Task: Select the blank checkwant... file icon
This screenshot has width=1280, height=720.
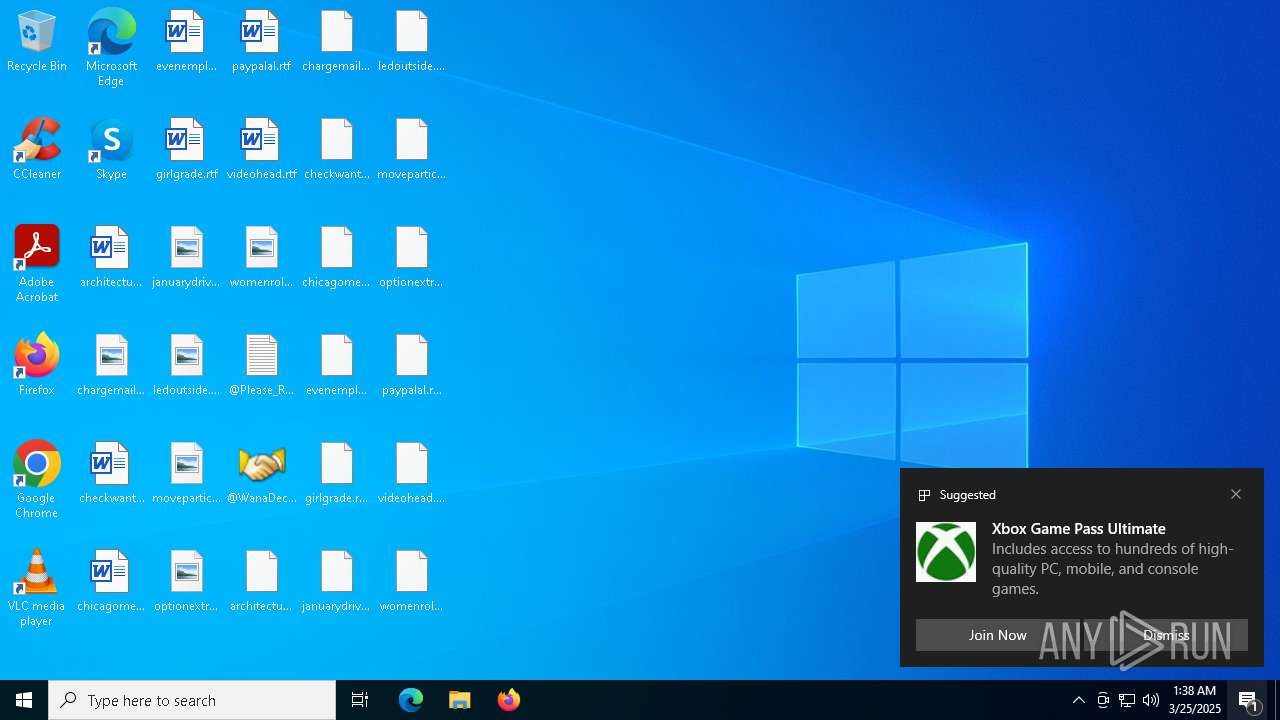Action: point(336,150)
